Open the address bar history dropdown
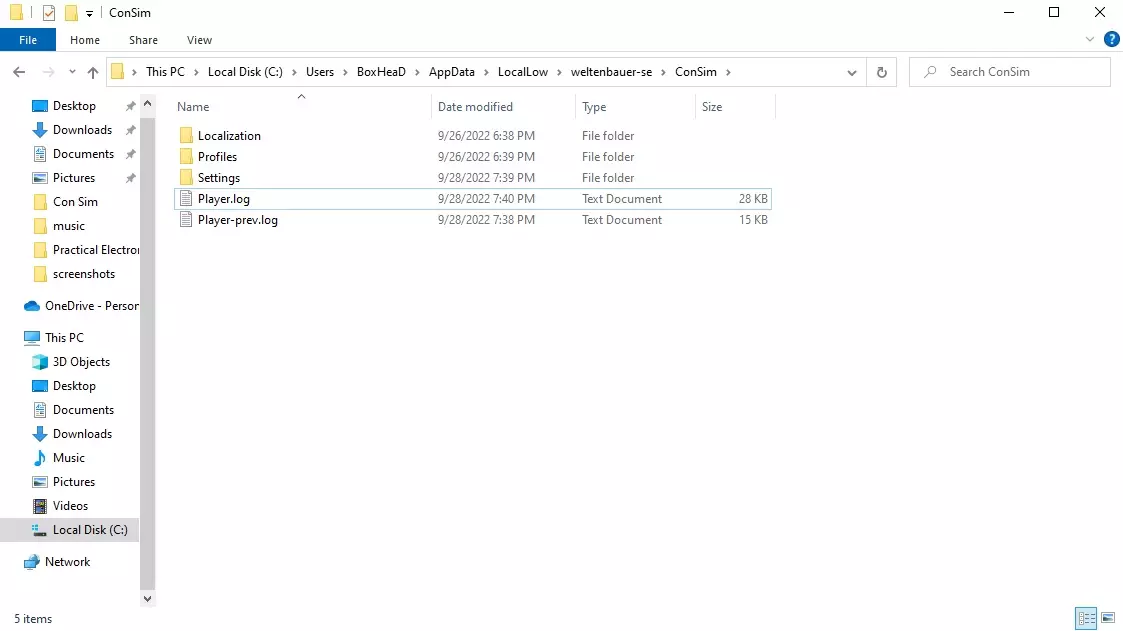Viewport: 1123px width, 631px height. [x=852, y=72]
